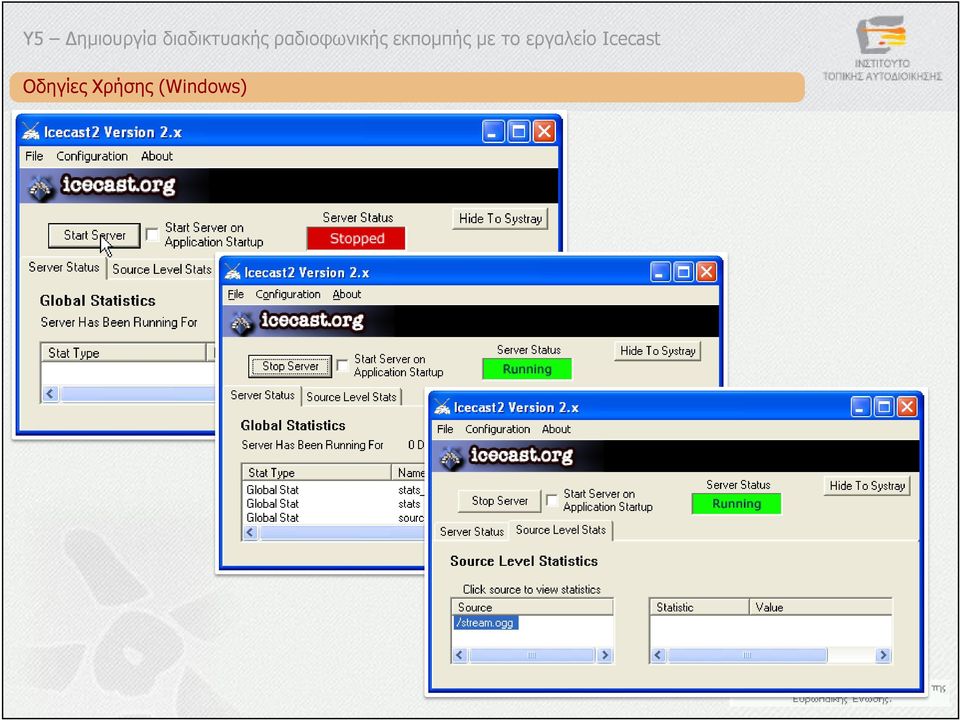Select Server Status tab in the middle window
960x720 pixels.
point(263,396)
